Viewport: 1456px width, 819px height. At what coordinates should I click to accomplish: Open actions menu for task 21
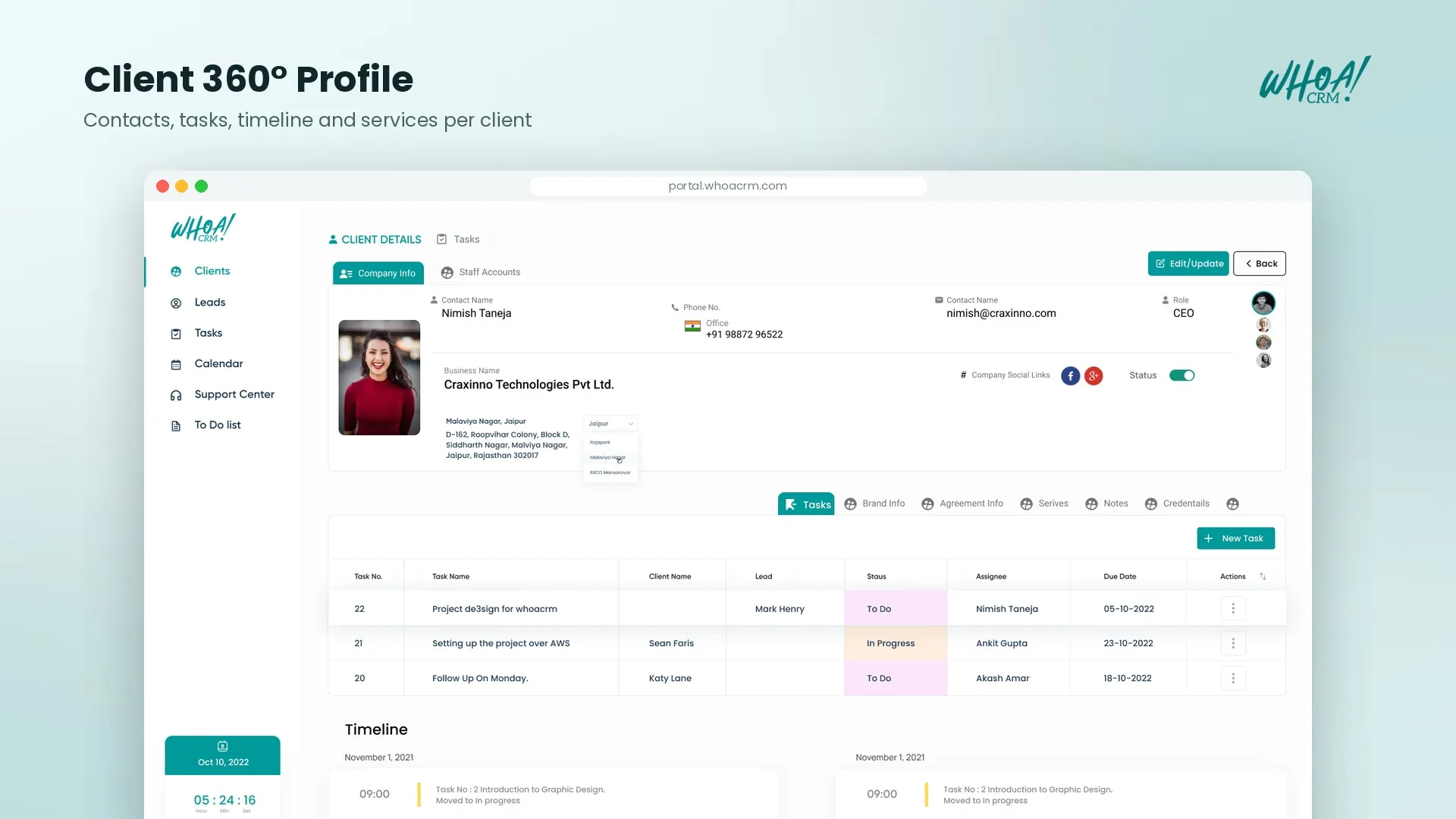click(x=1233, y=643)
